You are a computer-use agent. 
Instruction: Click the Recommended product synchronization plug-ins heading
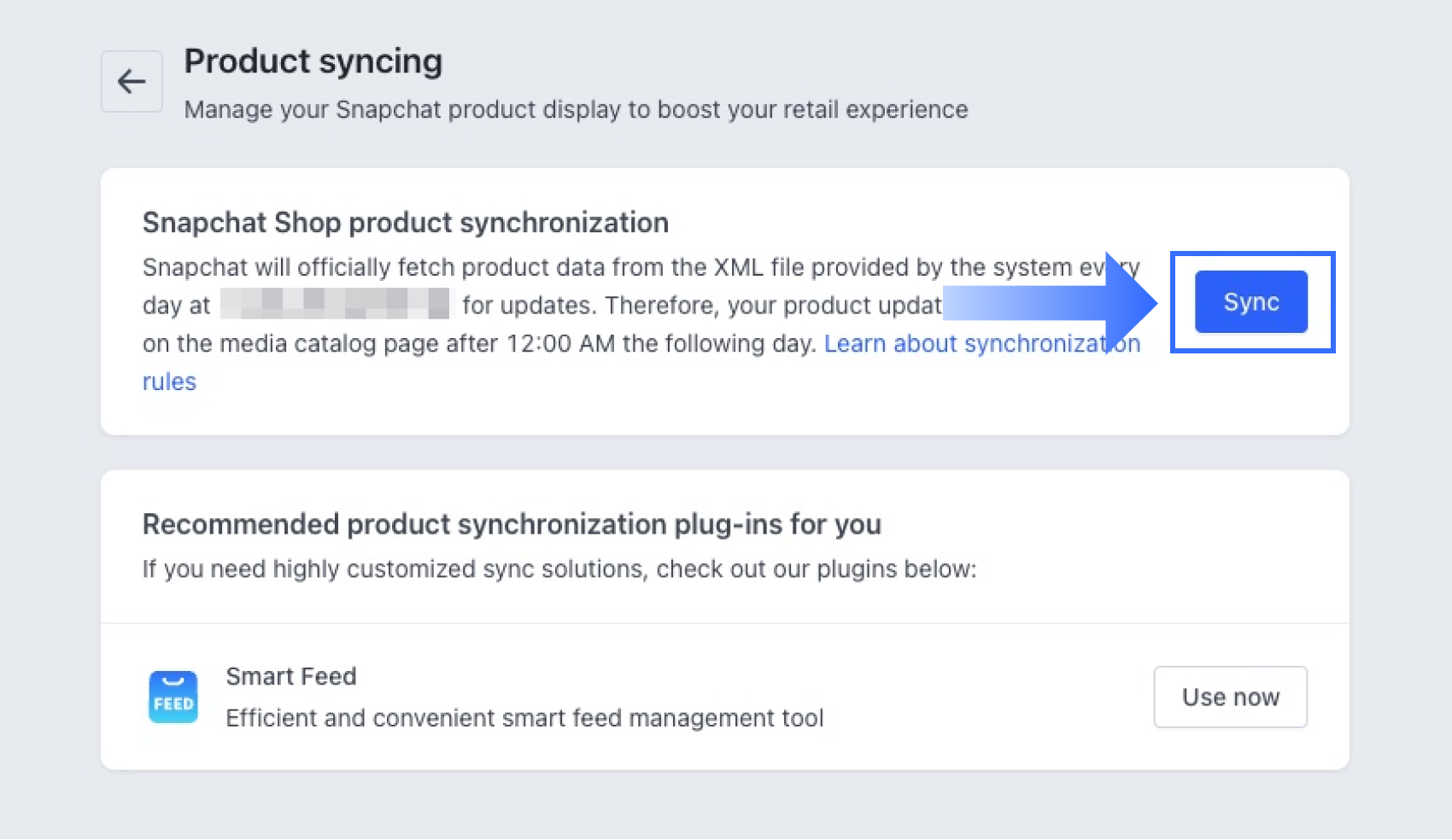pyautogui.click(x=511, y=524)
